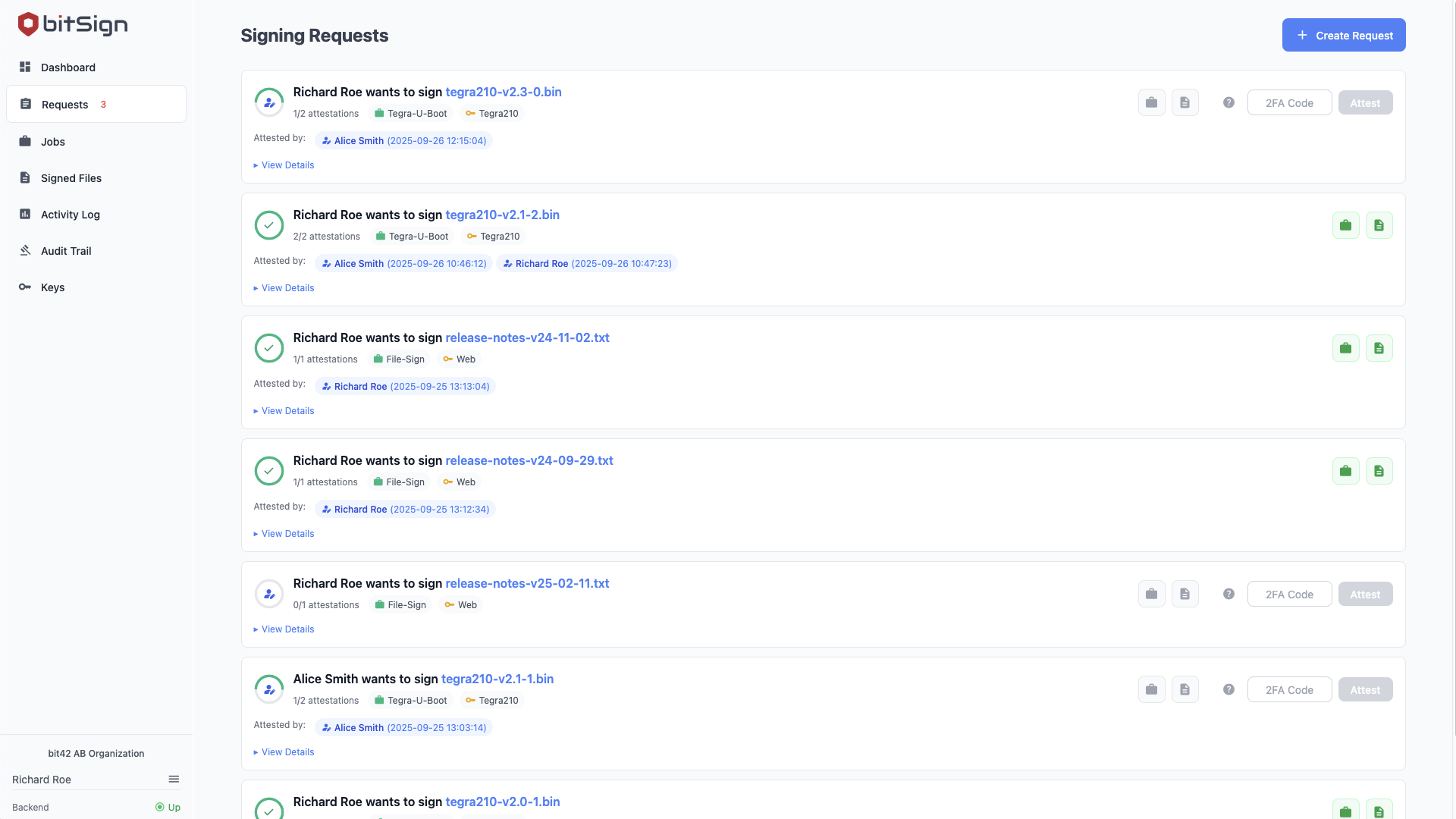1456x819 pixels.
Task: Expand View Details on Alice Smith's tegra210-v2.1-1.bin request
Action: coord(283,752)
